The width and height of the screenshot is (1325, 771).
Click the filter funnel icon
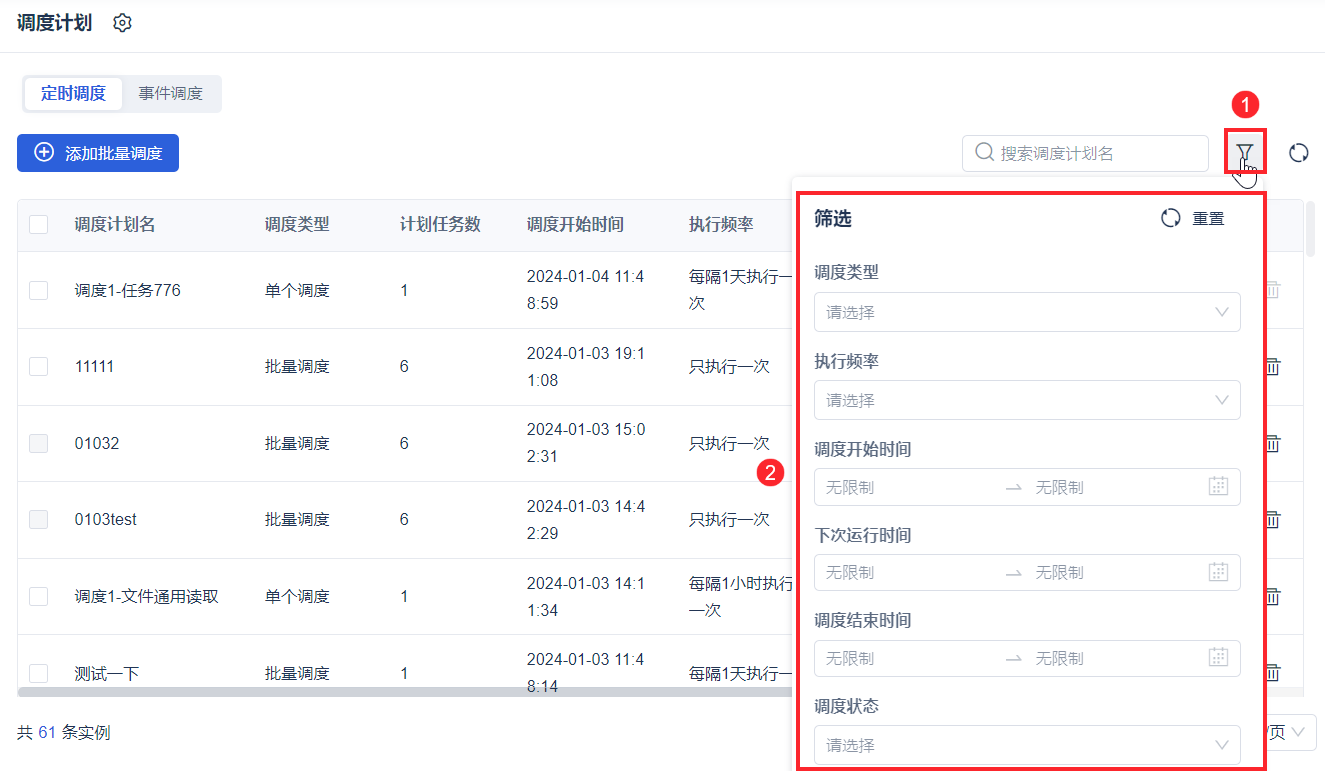(1244, 153)
